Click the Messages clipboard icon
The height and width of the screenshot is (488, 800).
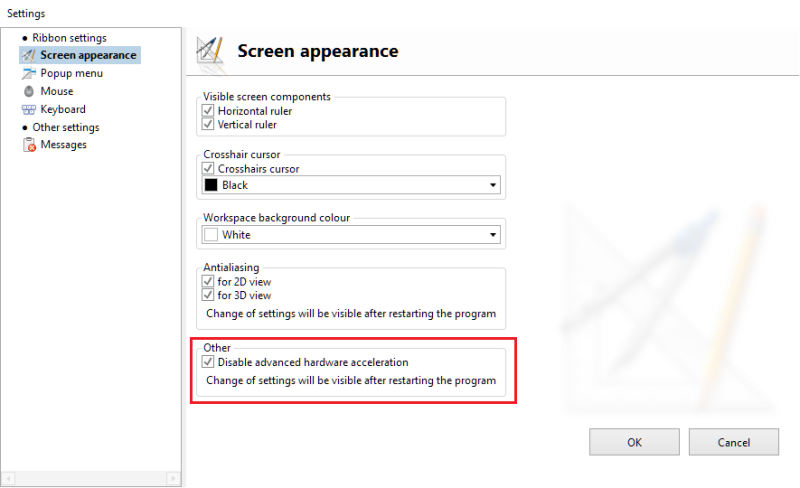click(x=30, y=145)
